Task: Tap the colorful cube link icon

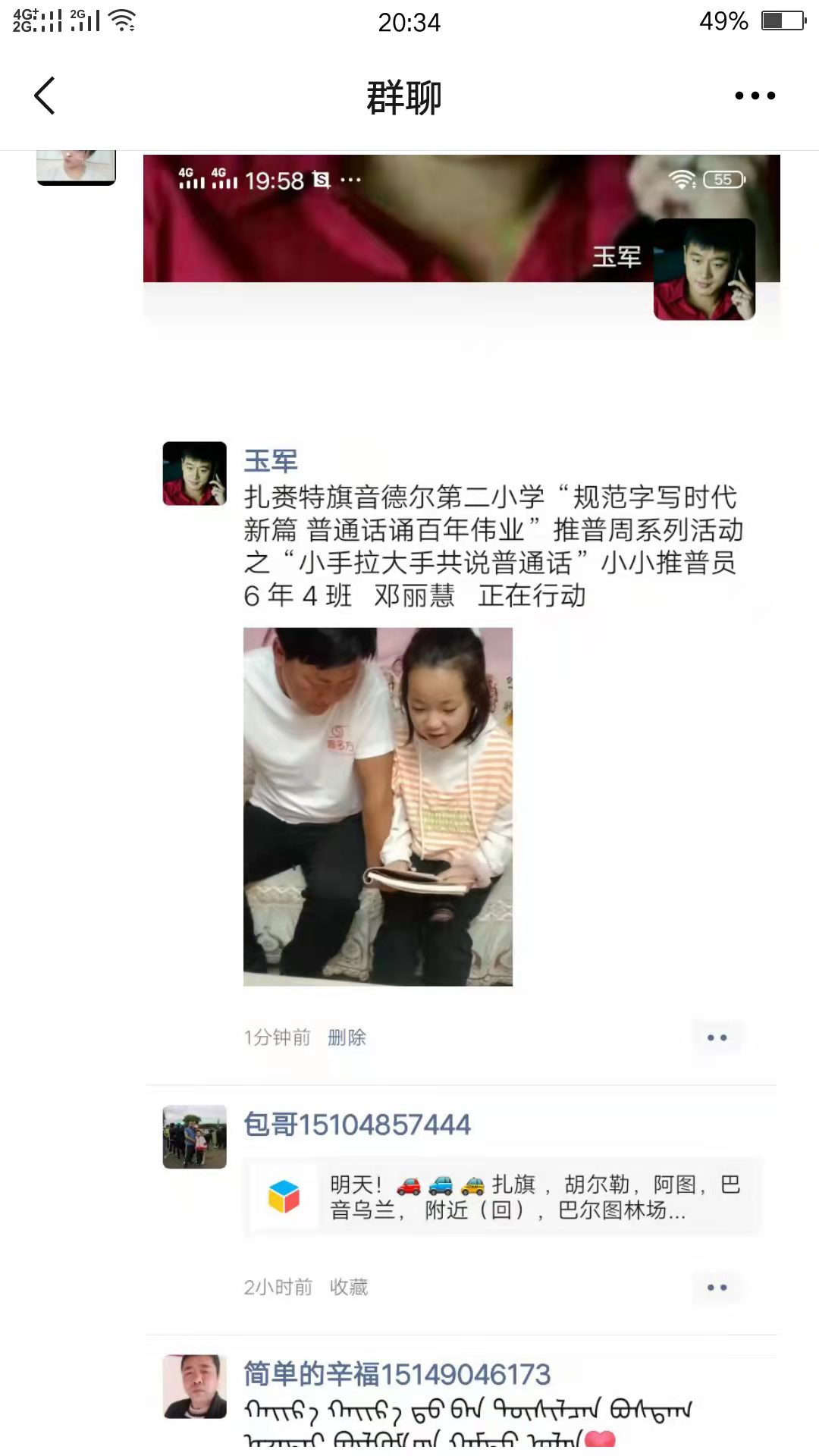Action: (284, 1197)
